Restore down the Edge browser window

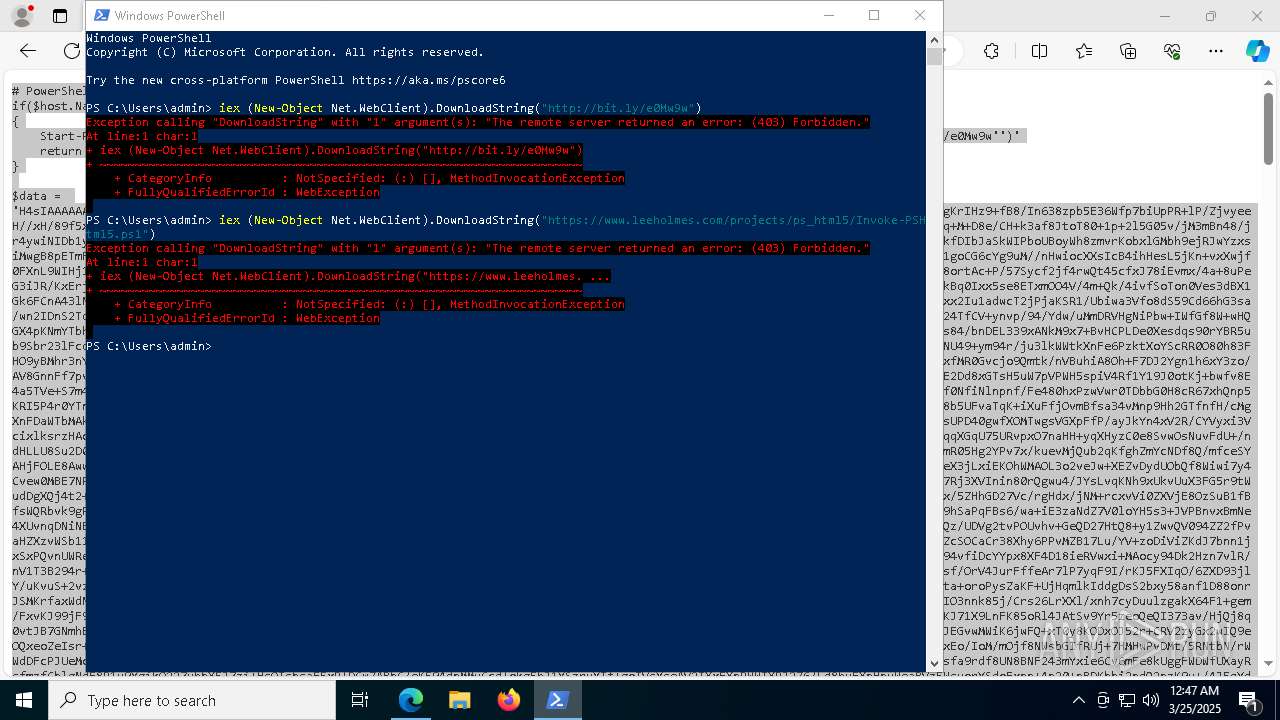[x=1211, y=16]
